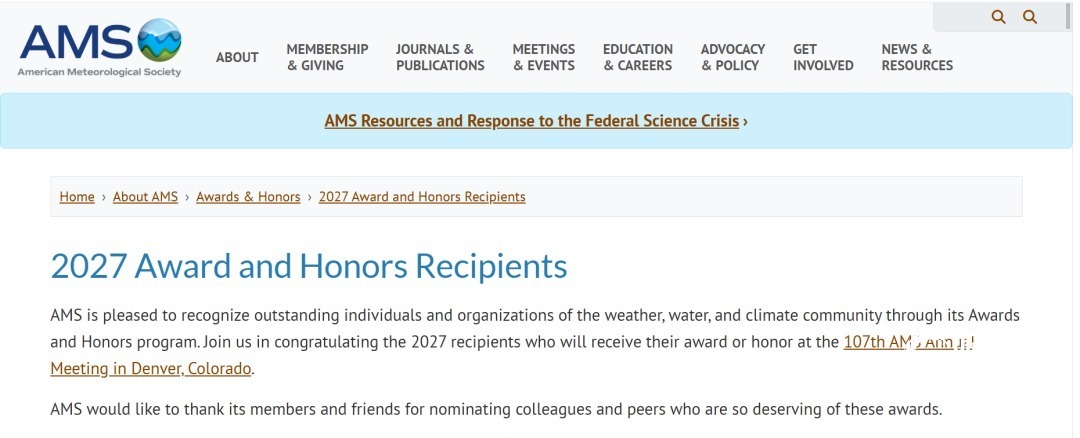This screenshot has height=438, width=1080.
Task: Select the Get Involved menu item
Action: coord(823,57)
